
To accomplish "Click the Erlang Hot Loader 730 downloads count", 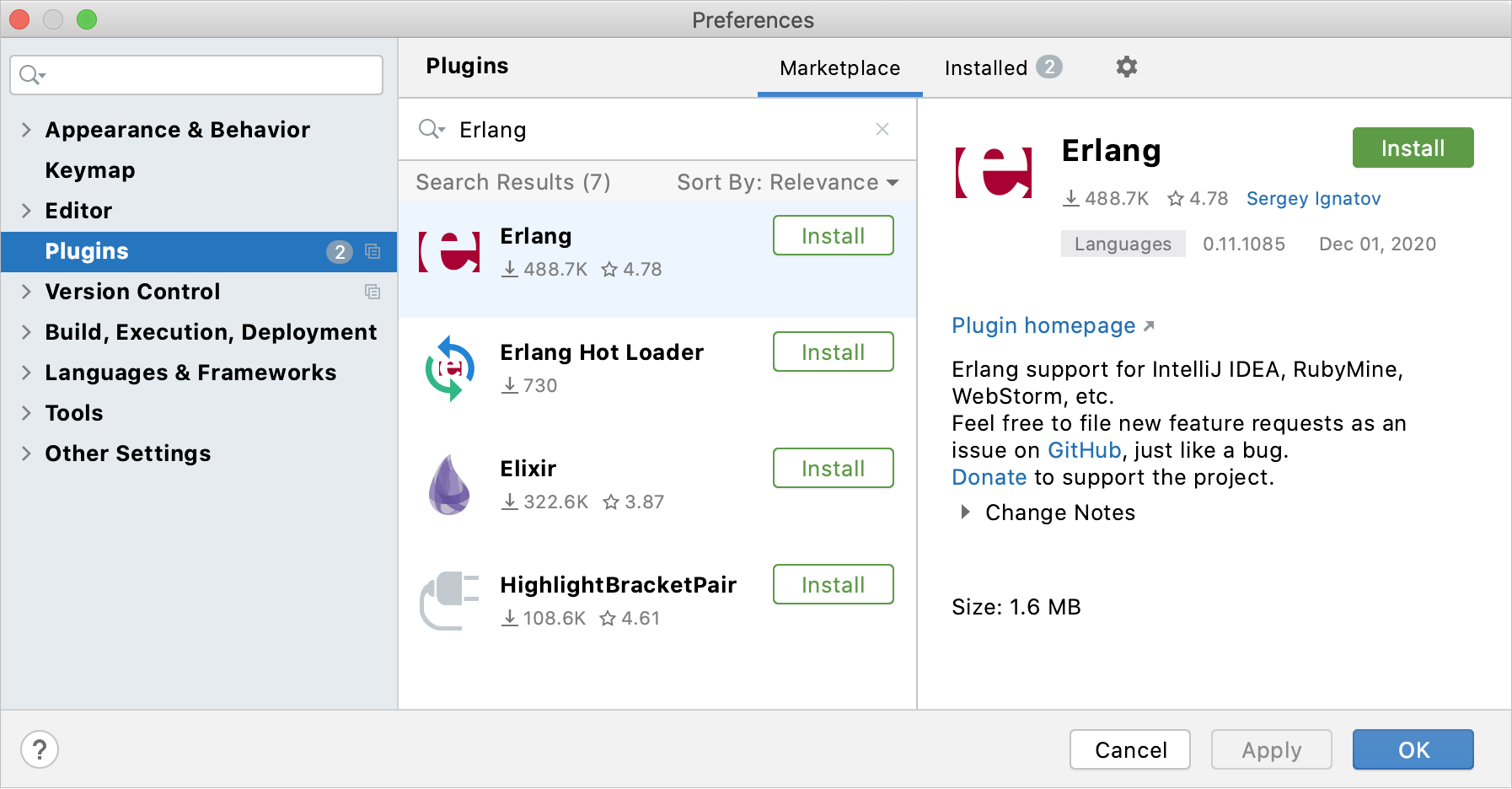I will point(529,385).
